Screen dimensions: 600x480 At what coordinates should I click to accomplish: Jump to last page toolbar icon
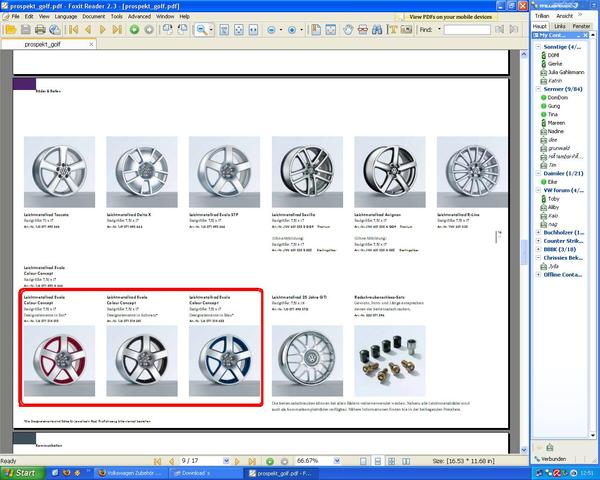tap(117, 29)
